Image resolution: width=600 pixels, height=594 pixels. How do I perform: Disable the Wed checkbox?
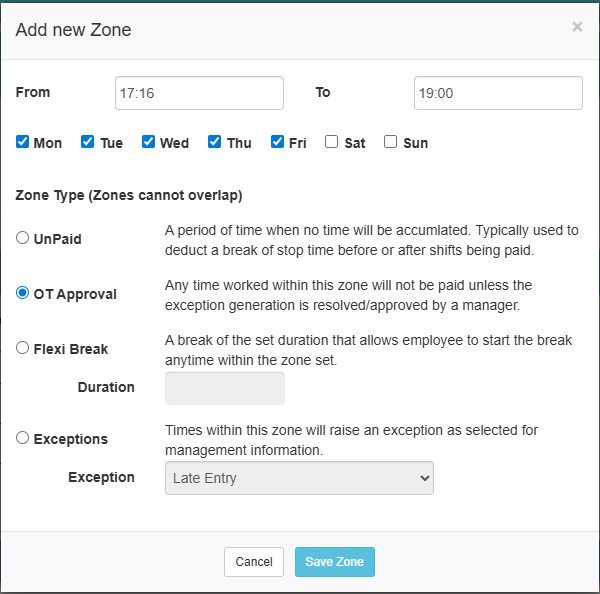[149, 142]
